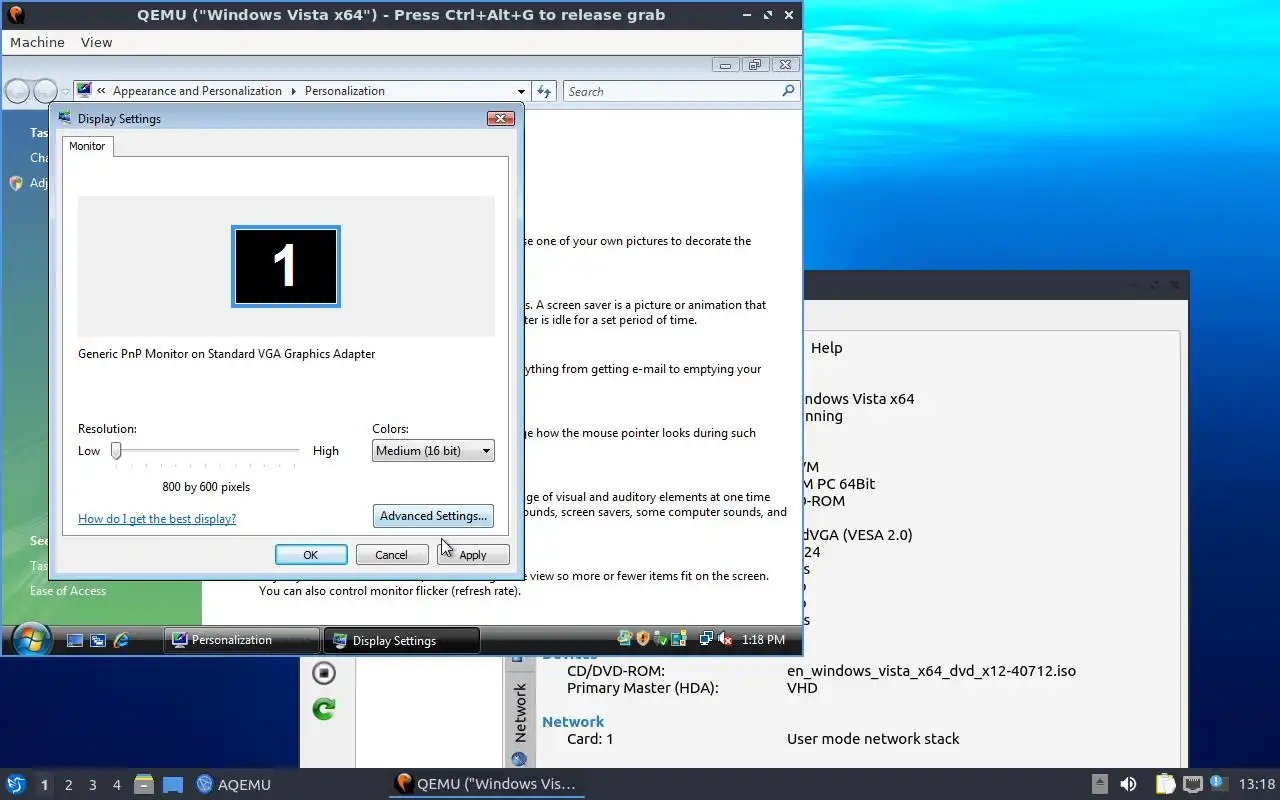Switch to Display Settings taskbar button
1280x800 pixels.
402,640
